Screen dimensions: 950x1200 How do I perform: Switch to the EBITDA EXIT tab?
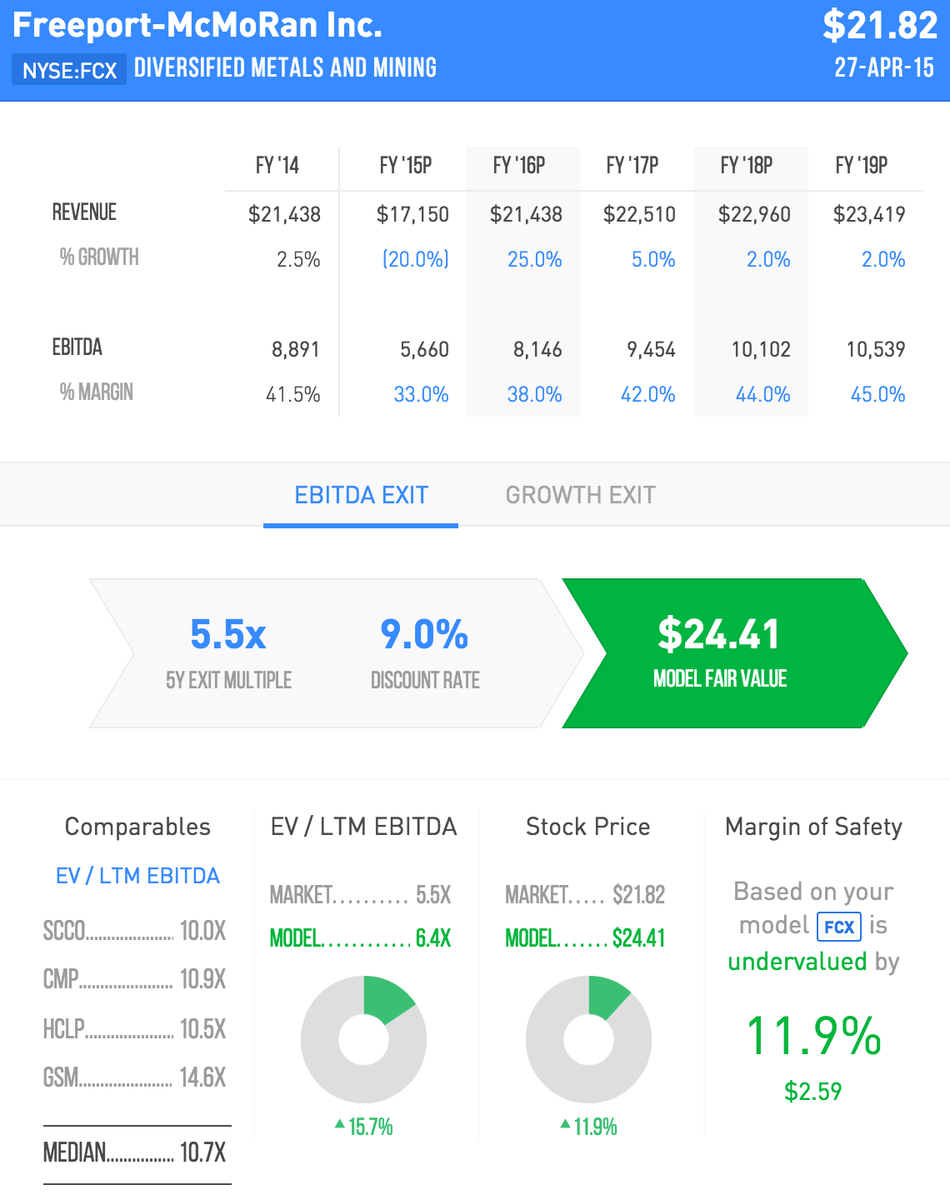click(361, 495)
